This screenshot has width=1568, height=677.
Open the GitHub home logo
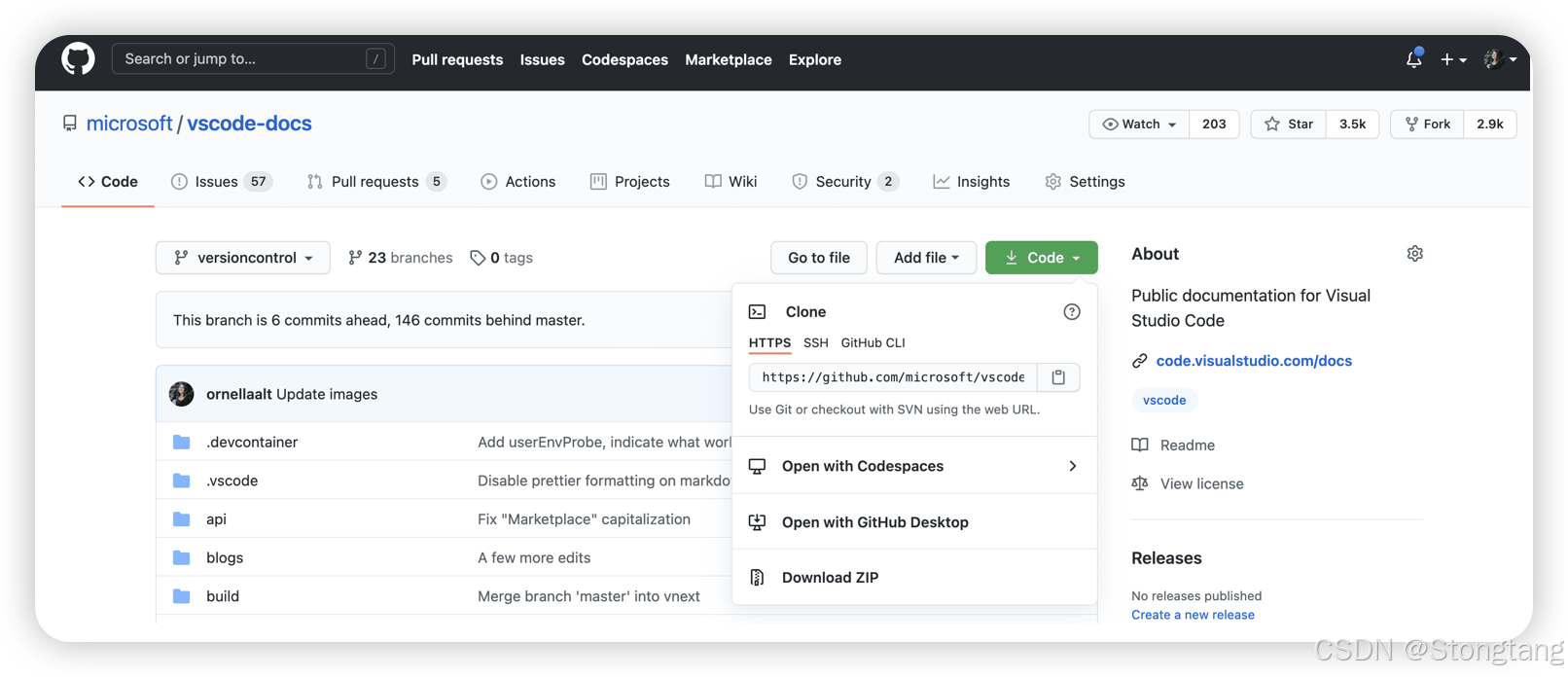click(x=78, y=58)
